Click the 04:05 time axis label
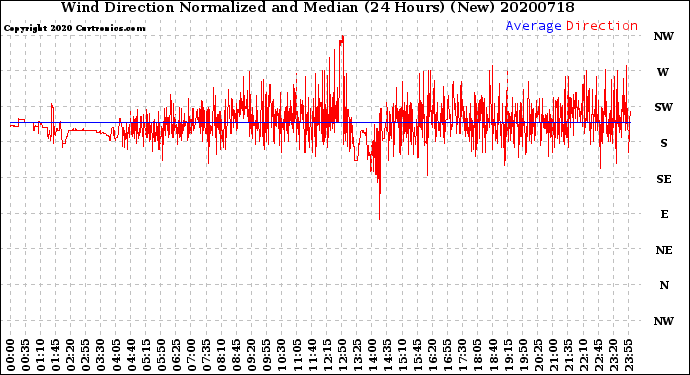Screen dimensions: 690x375 [x=116, y=355]
